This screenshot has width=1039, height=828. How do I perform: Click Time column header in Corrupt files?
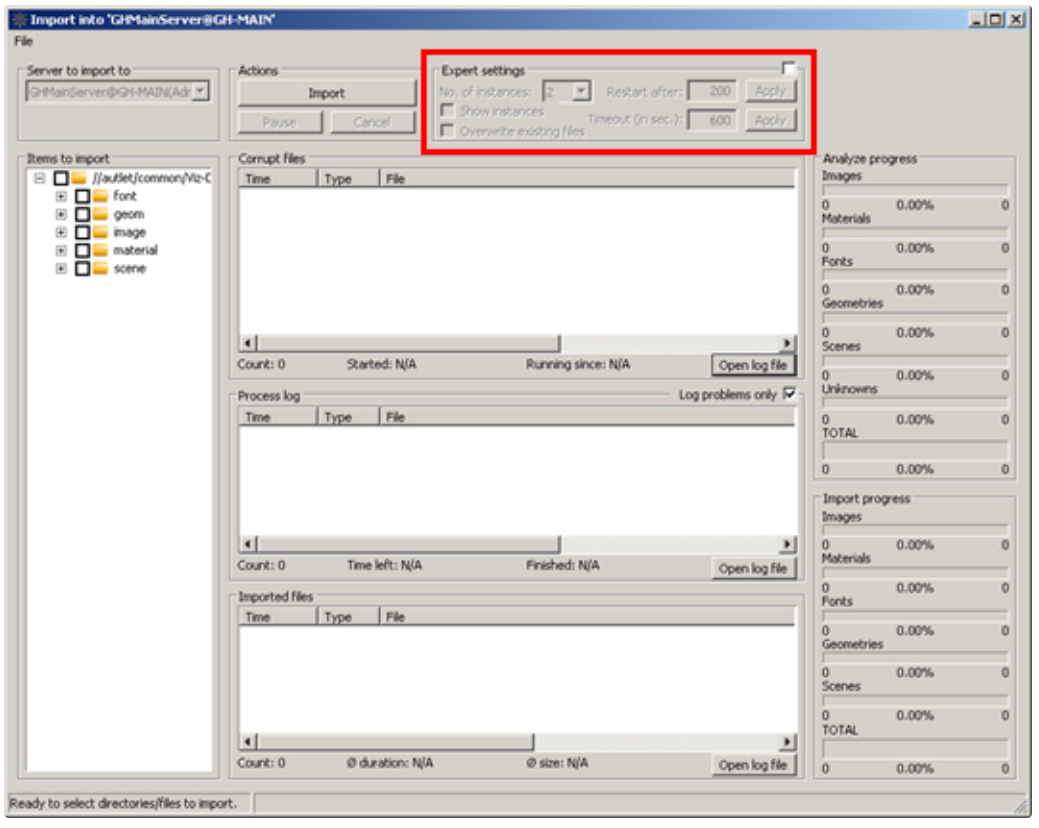pyautogui.click(x=278, y=179)
